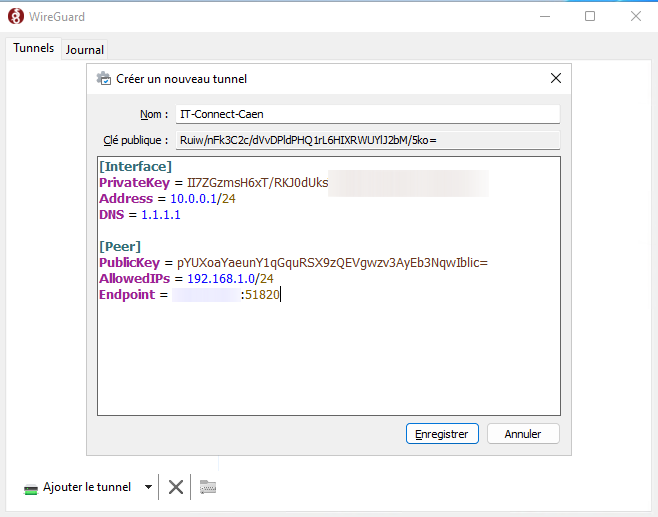658x517 pixels.
Task: Maximize the WireGuard window
Action: (x=590, y=16)
